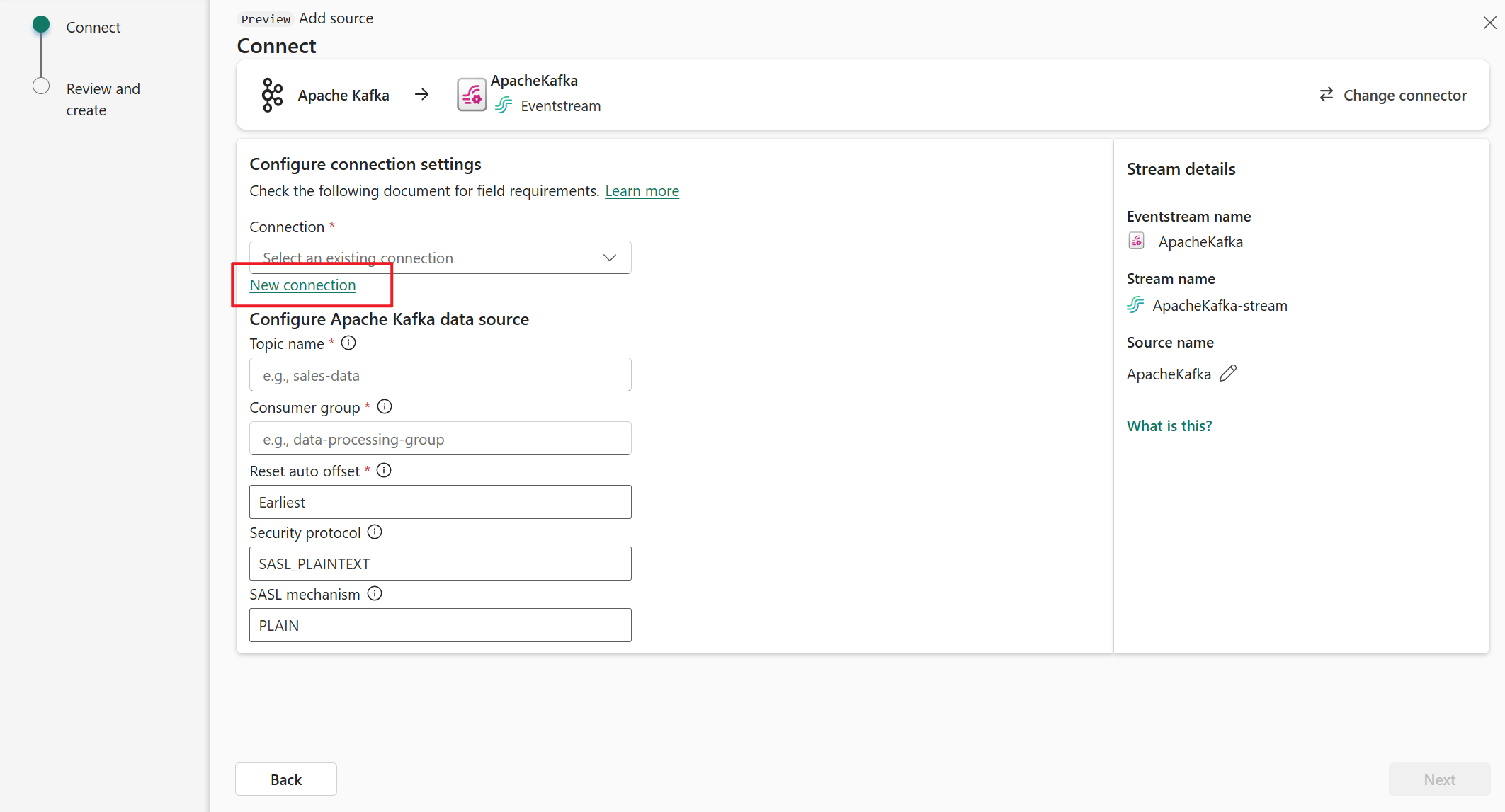The image size is (1505, 812).
Task: Click the Security protocol info toggle
Action: 376,532
